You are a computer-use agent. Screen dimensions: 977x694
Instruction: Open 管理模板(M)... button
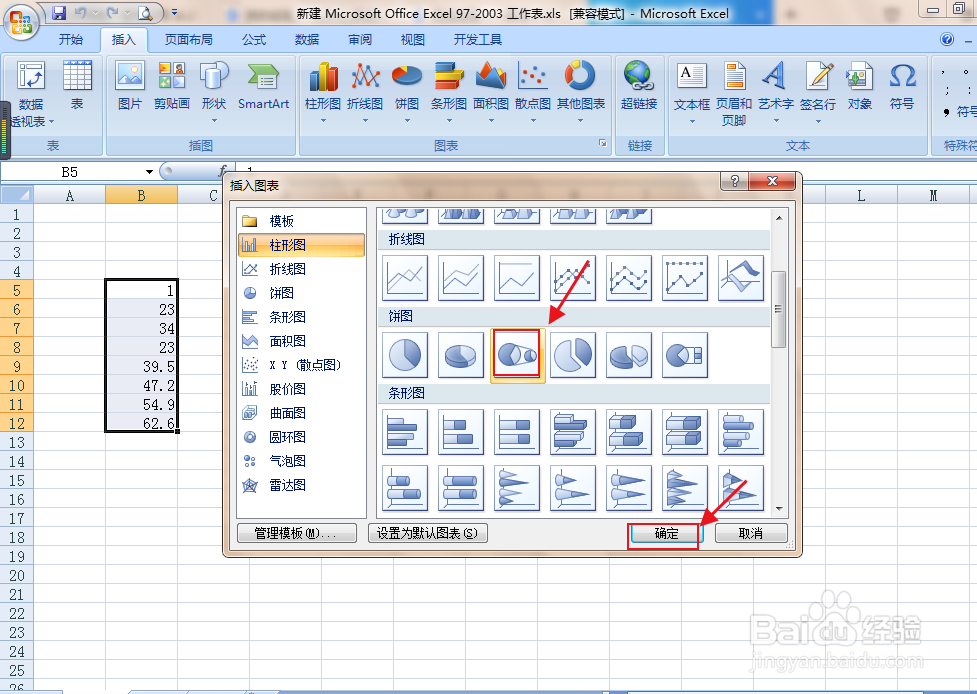coord(297,533)
